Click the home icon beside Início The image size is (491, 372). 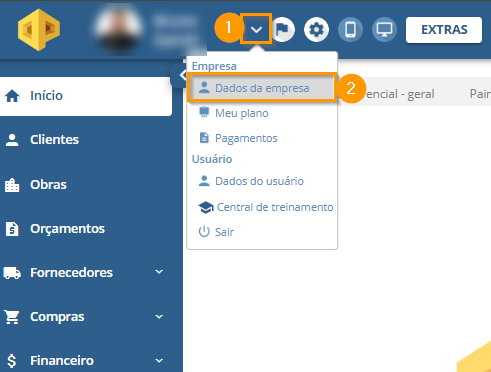pyautogui.click(x=12, y=96)
